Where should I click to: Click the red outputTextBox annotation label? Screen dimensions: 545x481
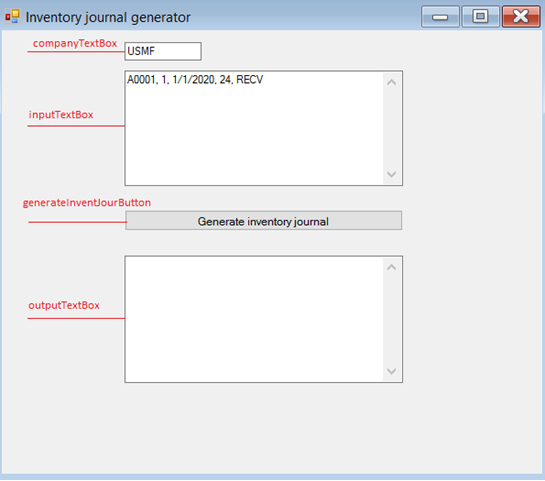point(64,305)
